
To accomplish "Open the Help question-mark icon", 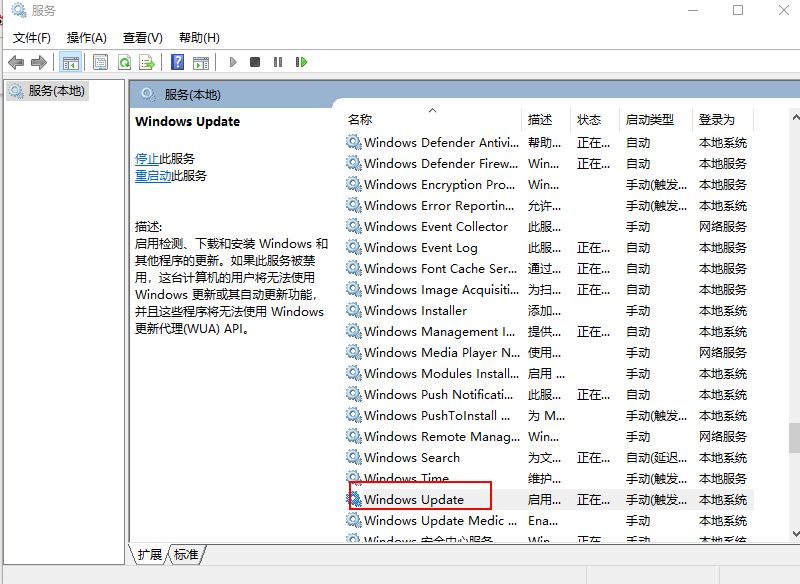I will [177, 62].
